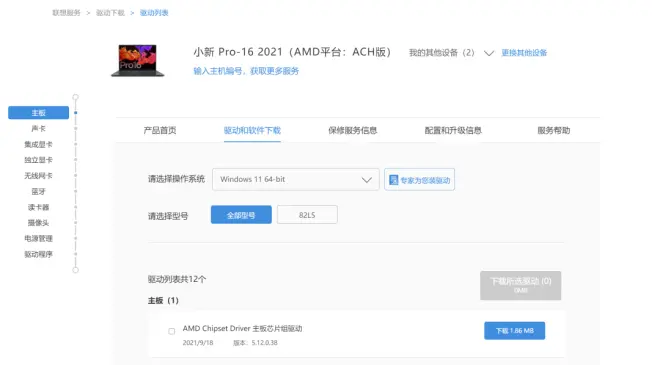
Task: Open 配置和升级信息 tab
Action: 453,131
